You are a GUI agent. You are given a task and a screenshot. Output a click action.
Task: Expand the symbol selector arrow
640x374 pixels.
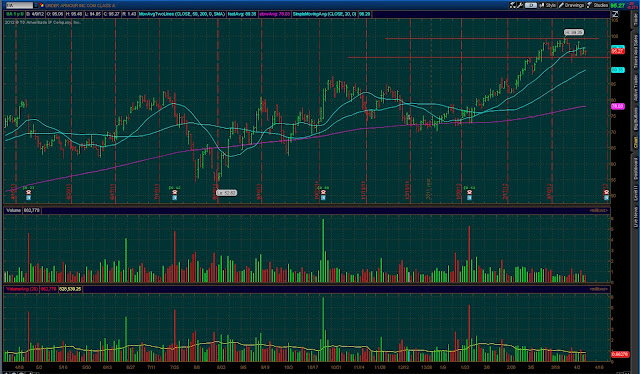click(36, 5)
